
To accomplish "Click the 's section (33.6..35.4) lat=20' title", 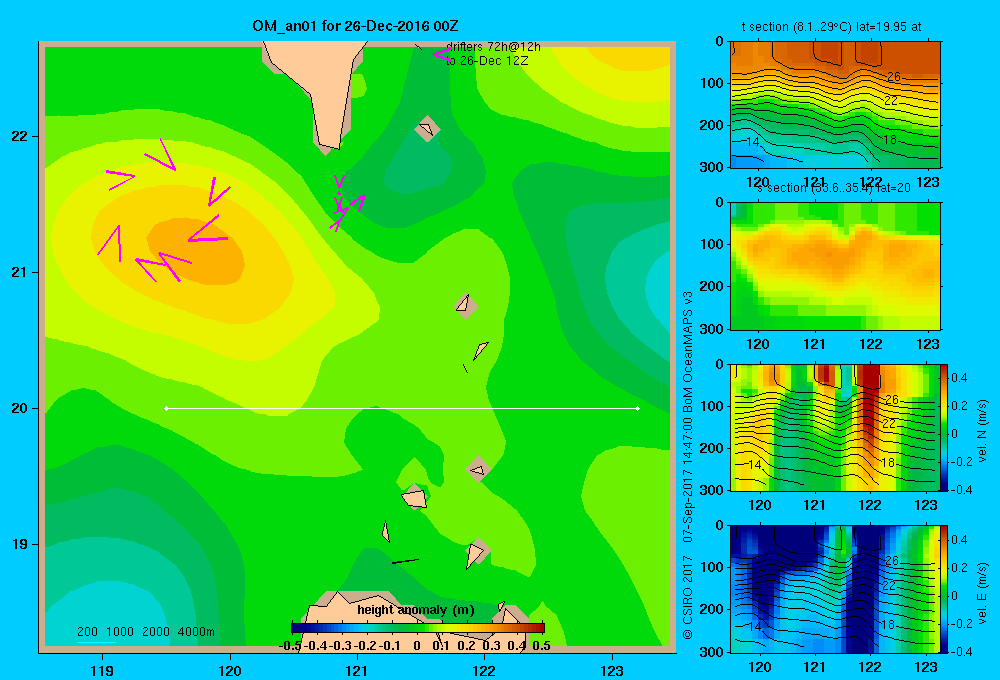I will click(834, 188).
